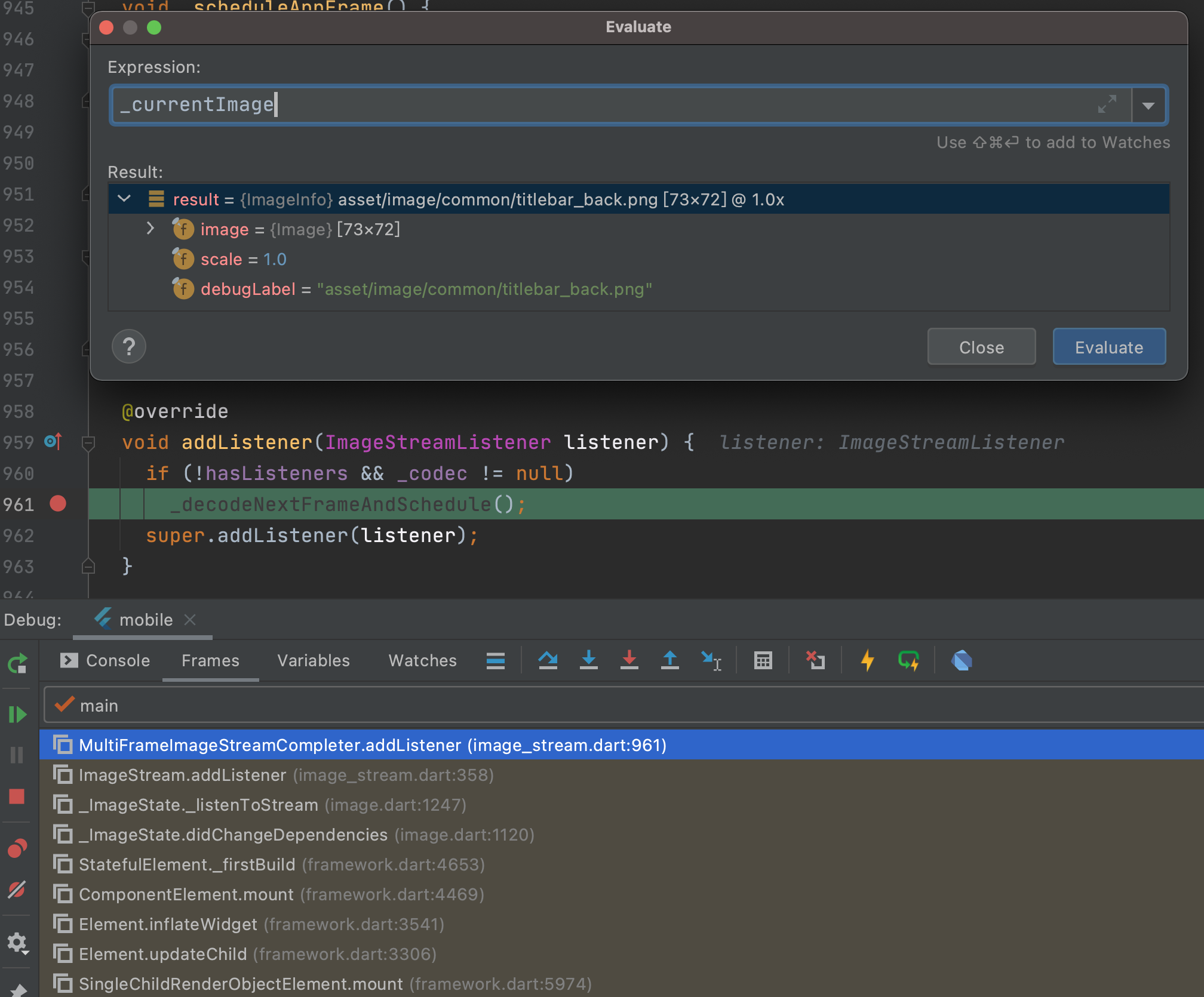Open the Watches tab
The image size is (1204, 997).
point(422,660)
